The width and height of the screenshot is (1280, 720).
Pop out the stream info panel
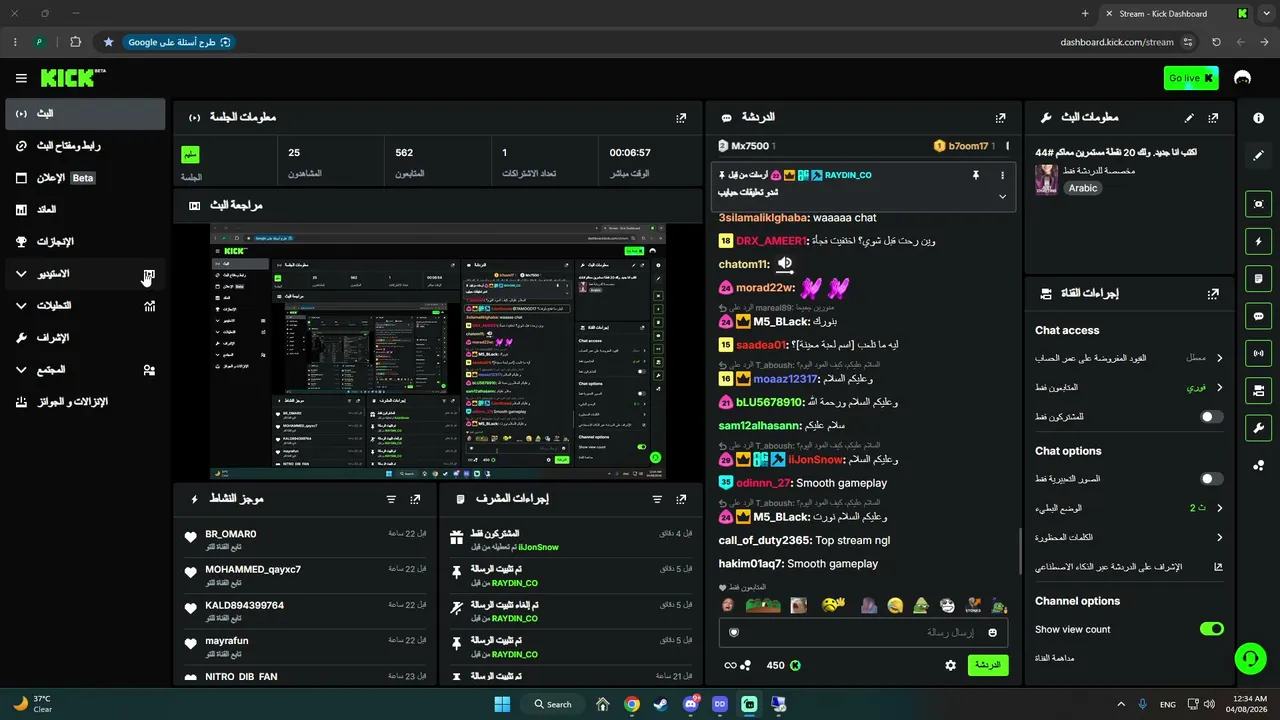[x=1213, y=118]
